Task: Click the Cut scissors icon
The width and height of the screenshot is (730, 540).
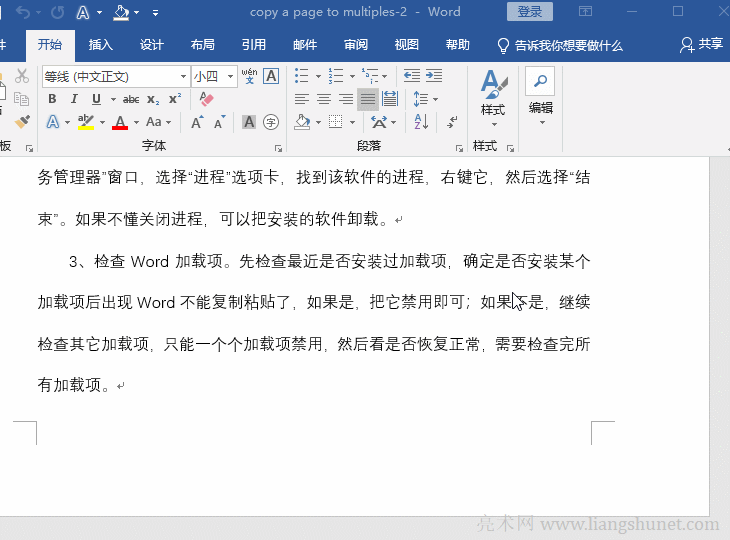Action: [21, 76]
